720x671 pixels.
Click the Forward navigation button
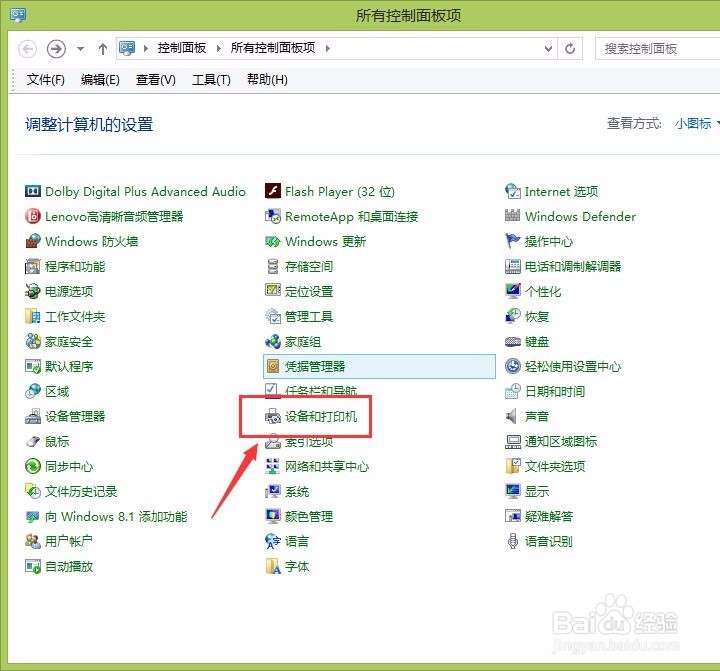pyautogui.click(x=56, y=49)
